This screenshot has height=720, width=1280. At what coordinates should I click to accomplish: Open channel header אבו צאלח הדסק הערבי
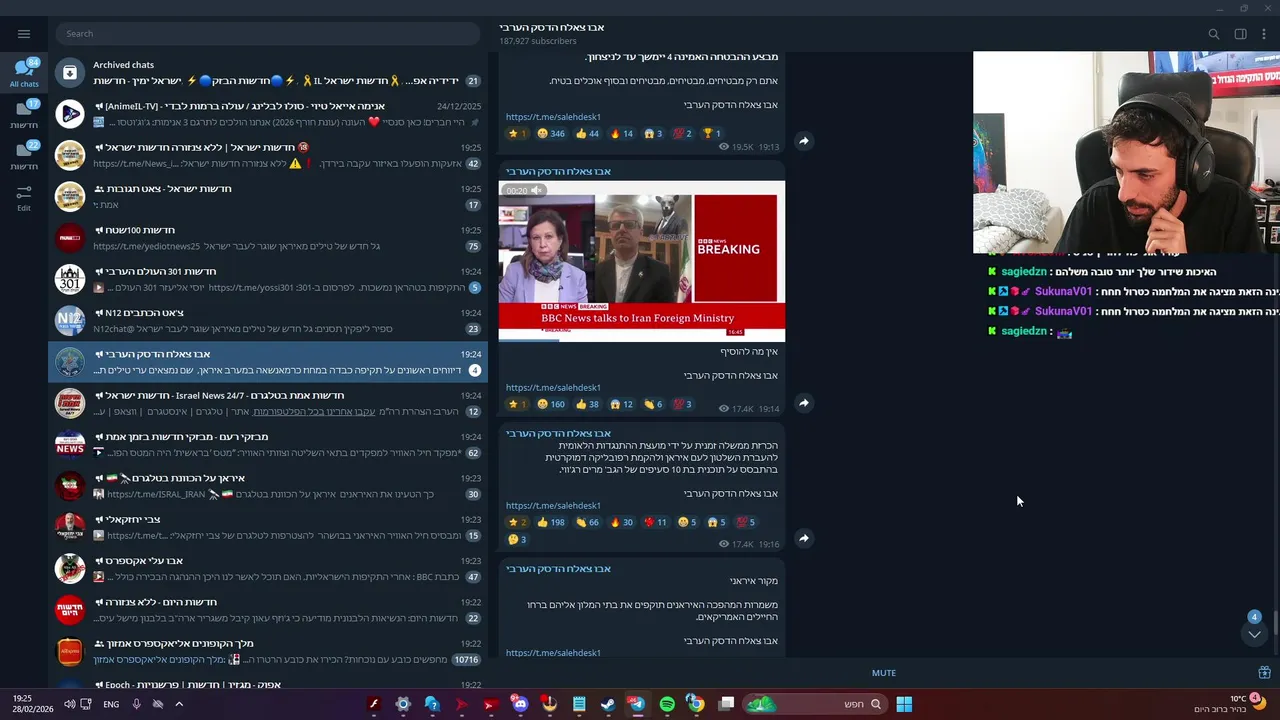(552, 28)
